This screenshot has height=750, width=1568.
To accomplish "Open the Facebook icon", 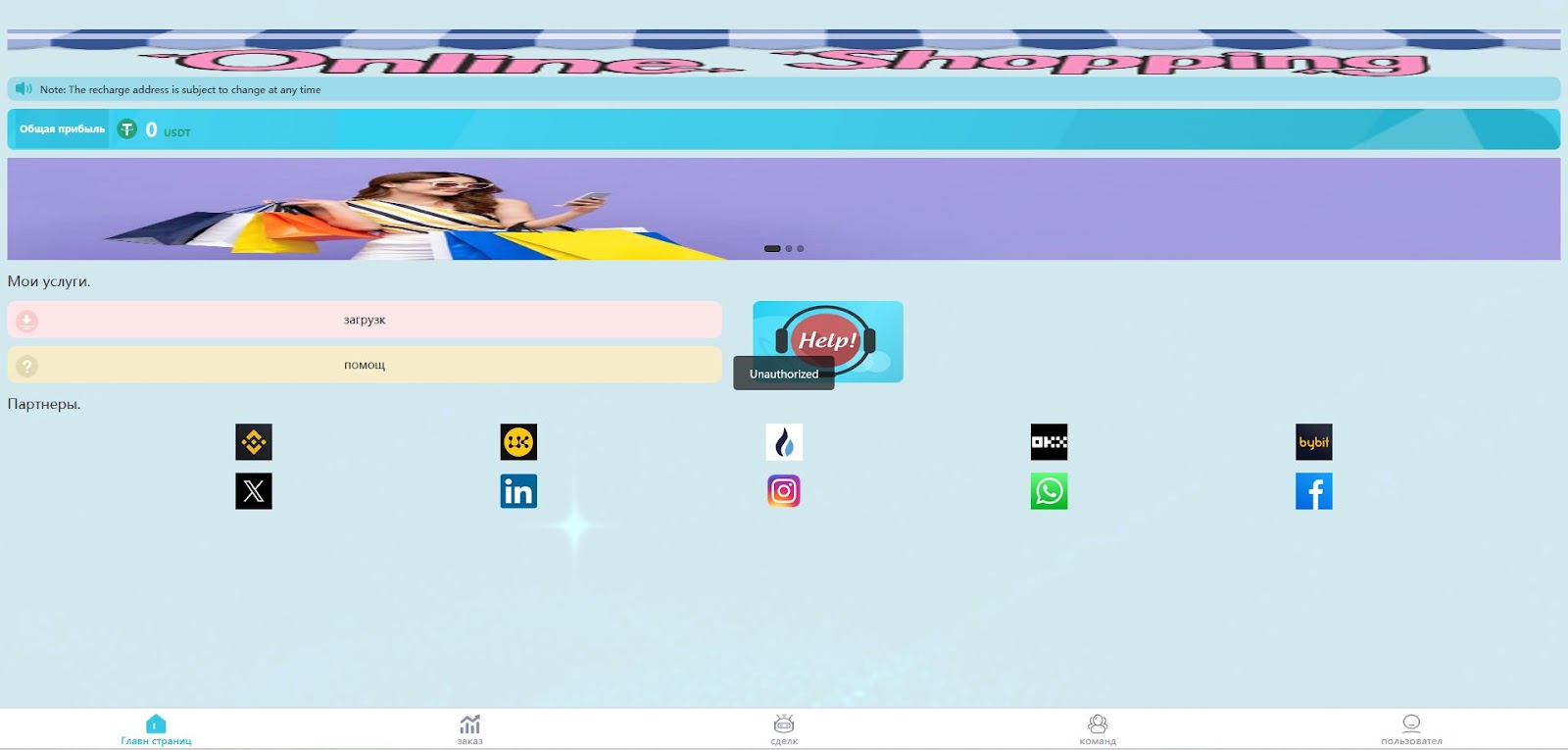I will [x=1314, y=491].
